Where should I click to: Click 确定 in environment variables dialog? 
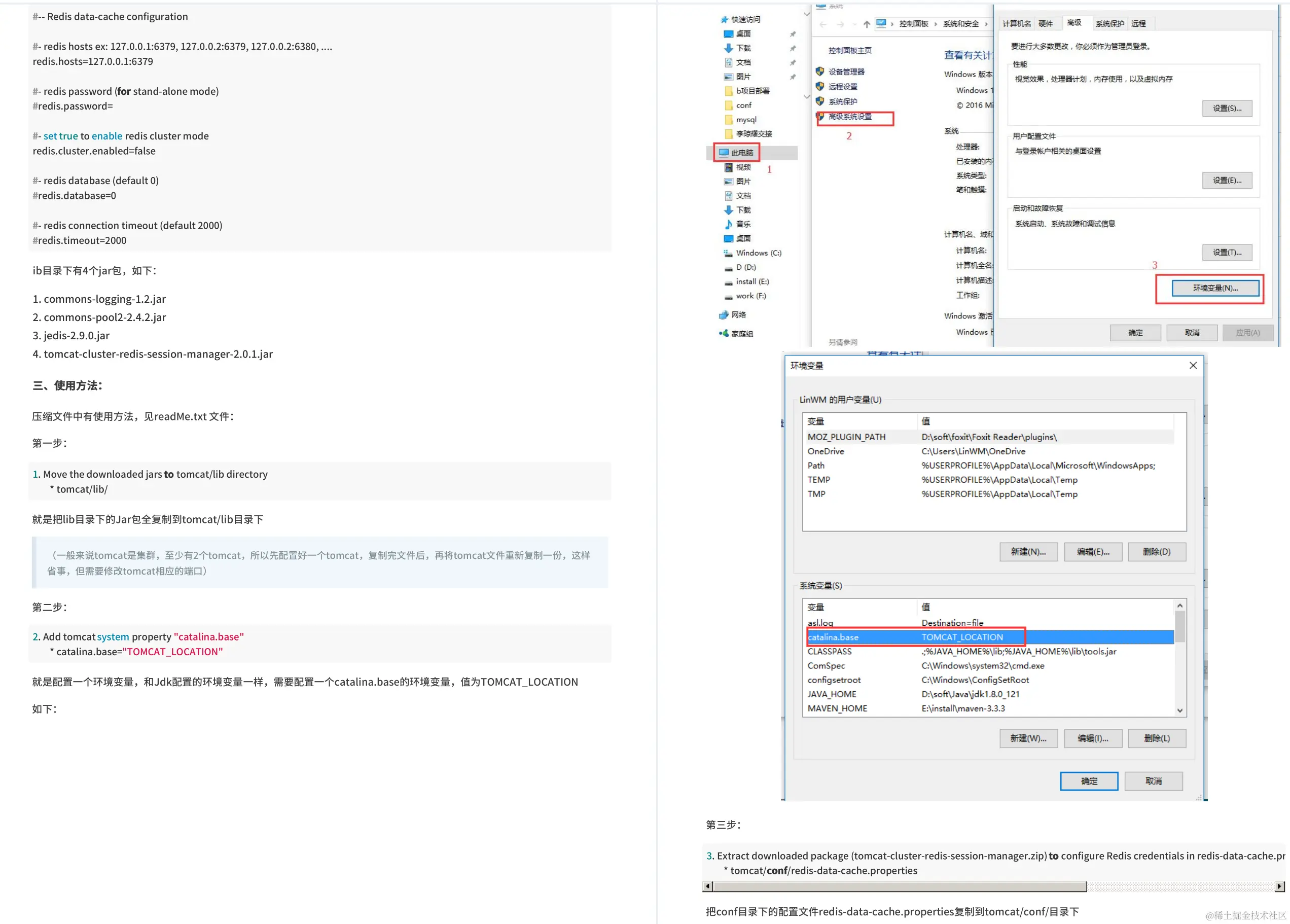pos(1089,780)
